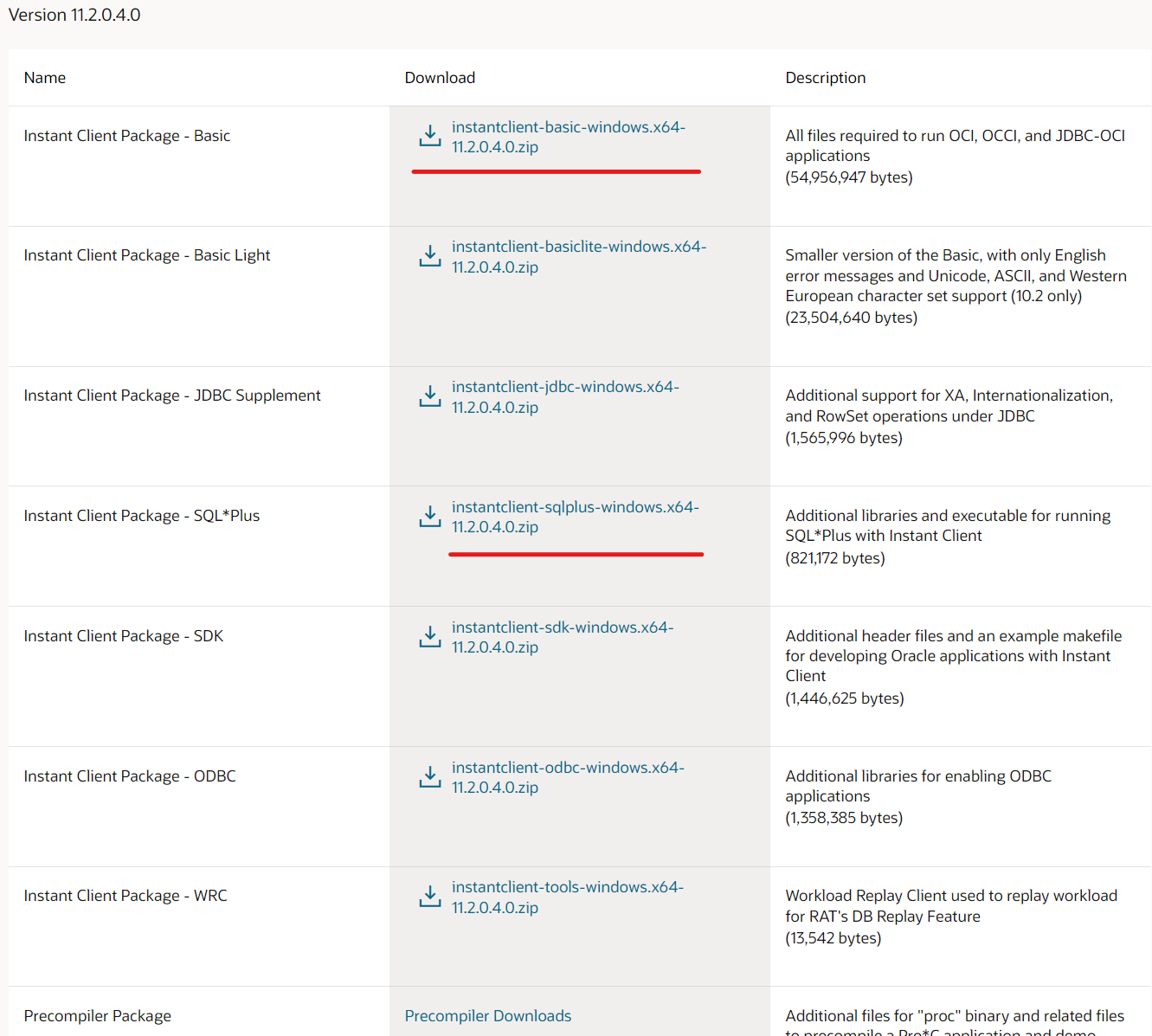Download instantclient-sqlplus-windows.x64-11.2.0.4.0.zip link
The image size is (1152, 1036).
coord(575,517)
